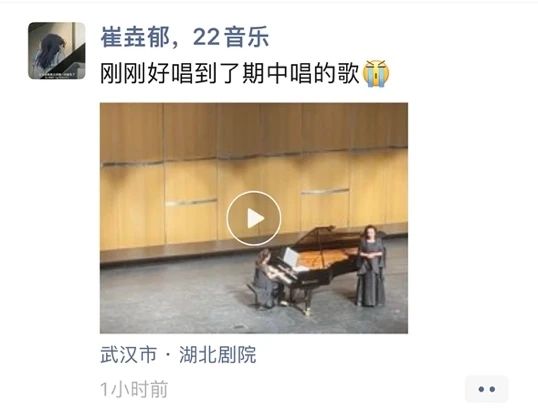Select the post text 刚刚好唱到了期中唱的歌
538x411 pixels.
pyautogui.click(x=230, y=73)
